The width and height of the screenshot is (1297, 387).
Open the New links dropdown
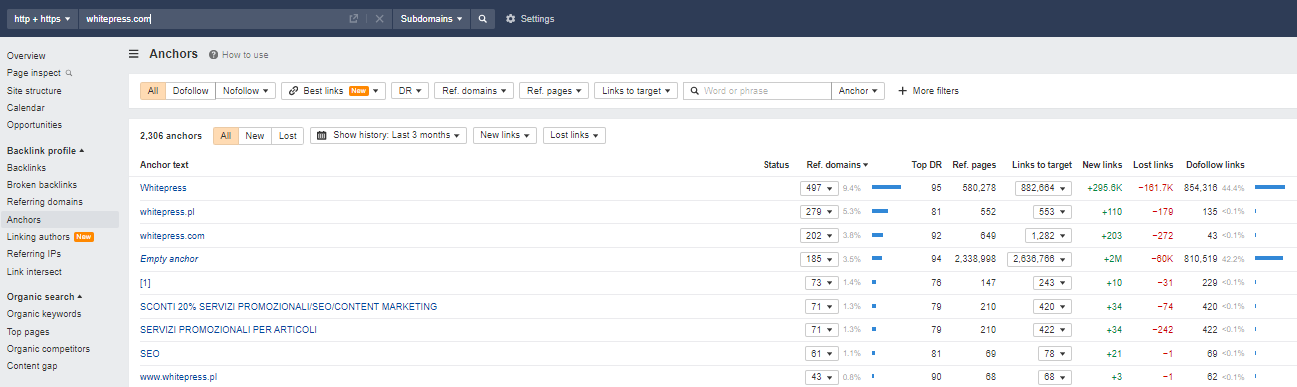click(505, 135)
